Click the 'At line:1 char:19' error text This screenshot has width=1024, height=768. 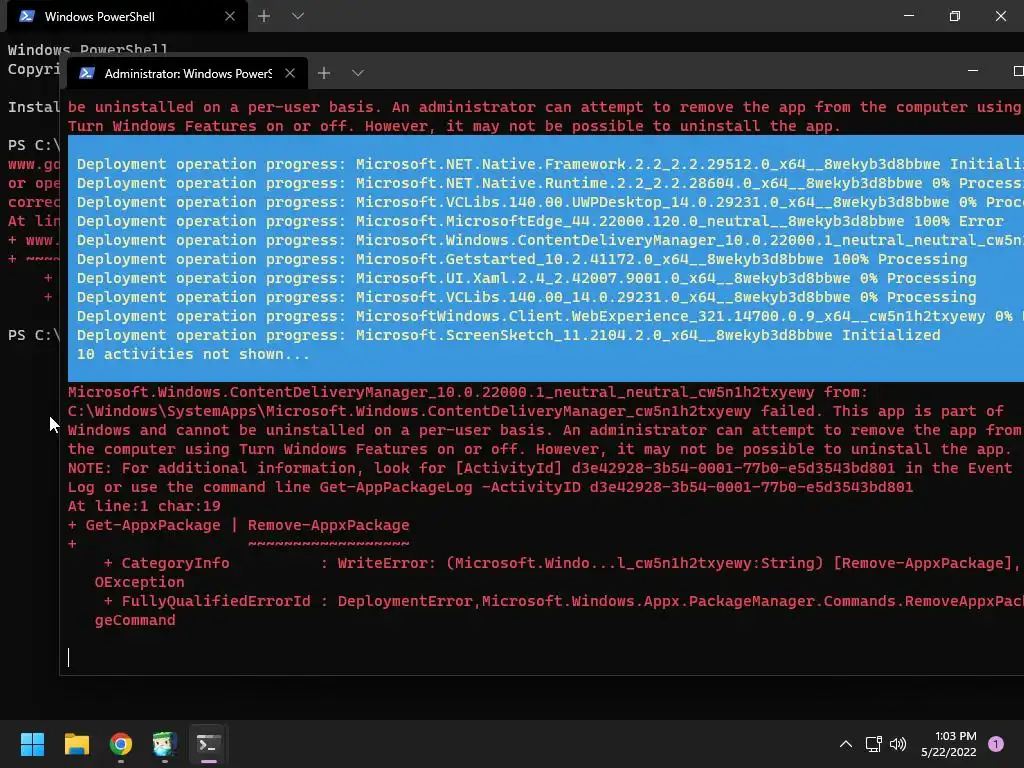[144, 506]
